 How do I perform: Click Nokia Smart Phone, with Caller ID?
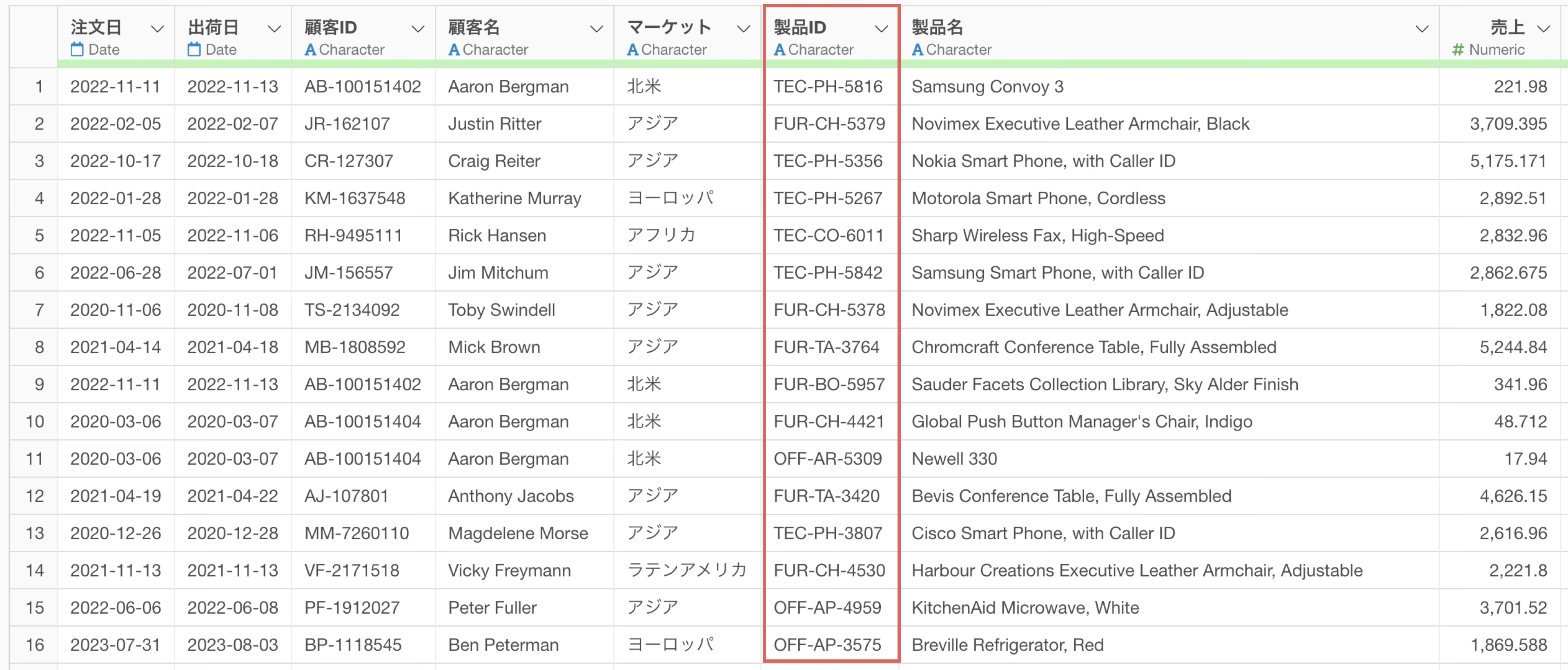[x=1043, y=161]
